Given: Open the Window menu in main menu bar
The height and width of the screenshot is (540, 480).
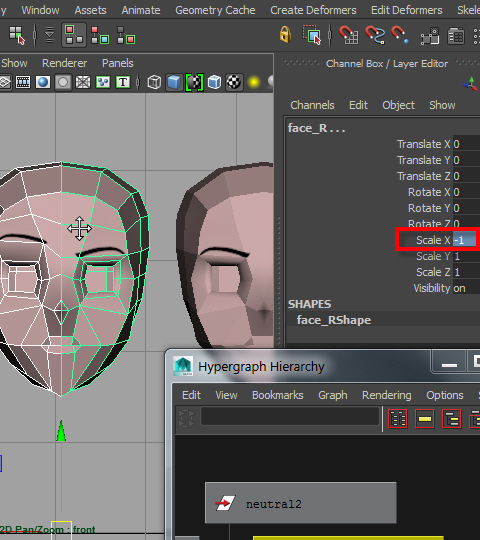Looking at the screenshot, I should click(x=40, y=10).
